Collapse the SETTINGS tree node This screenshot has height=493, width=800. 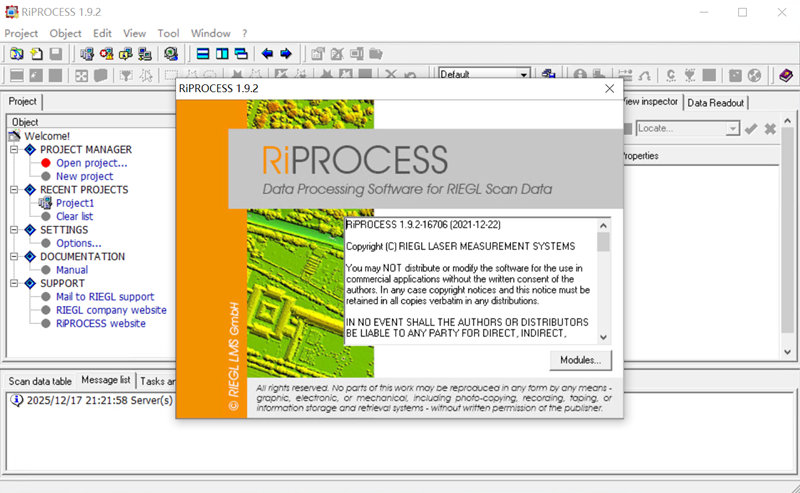[14, 230]
